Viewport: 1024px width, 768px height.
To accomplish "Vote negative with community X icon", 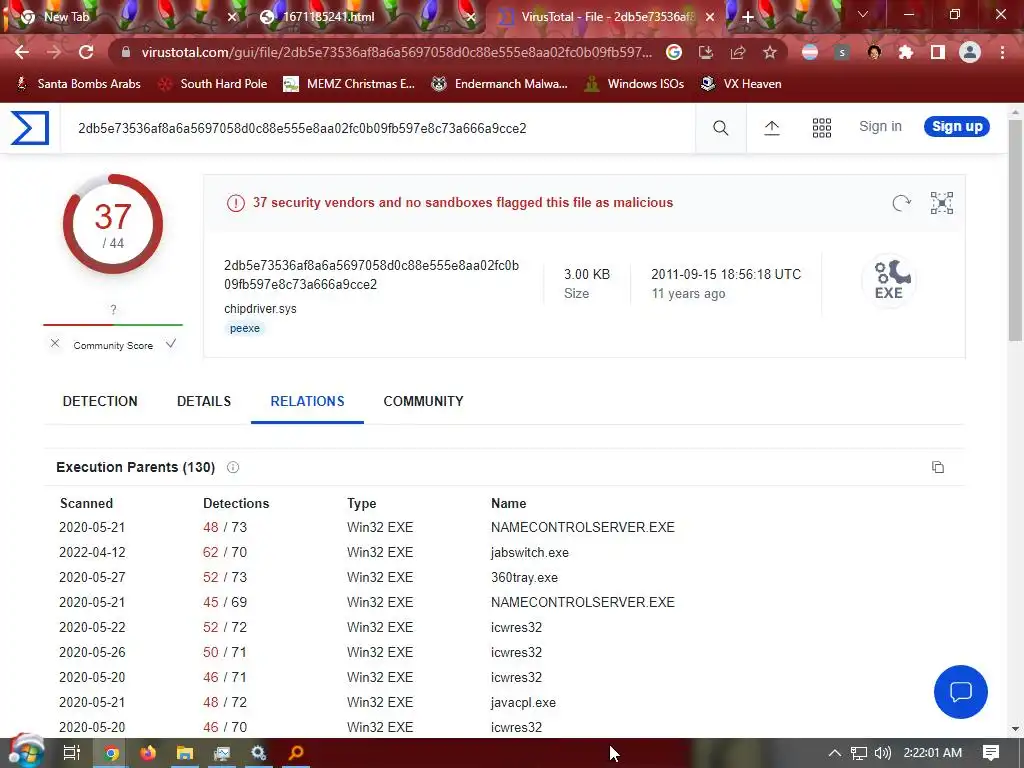I will (55, 344).
